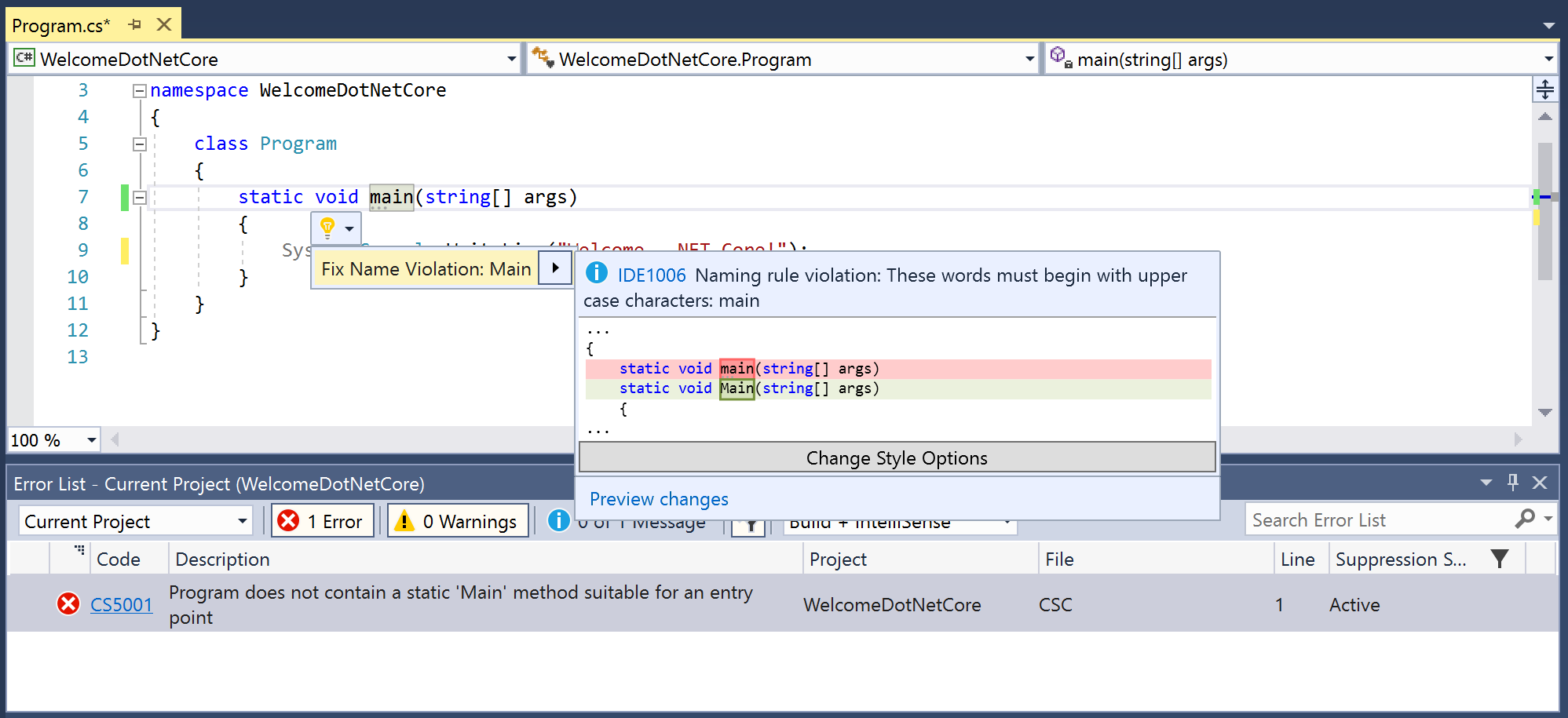Click the blue info icon beside IDE1006
This screenshot has height=718, width=1568.
click(597, 273)
